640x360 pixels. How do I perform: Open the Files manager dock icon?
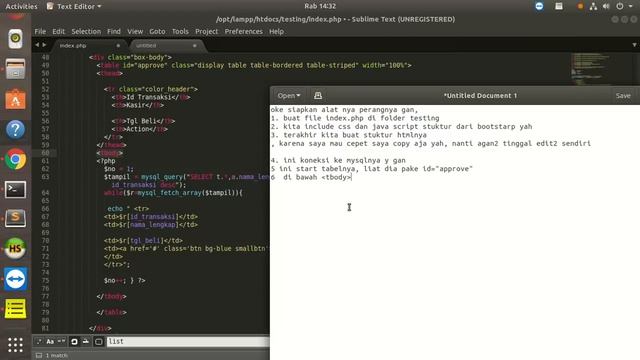[16, 69]
